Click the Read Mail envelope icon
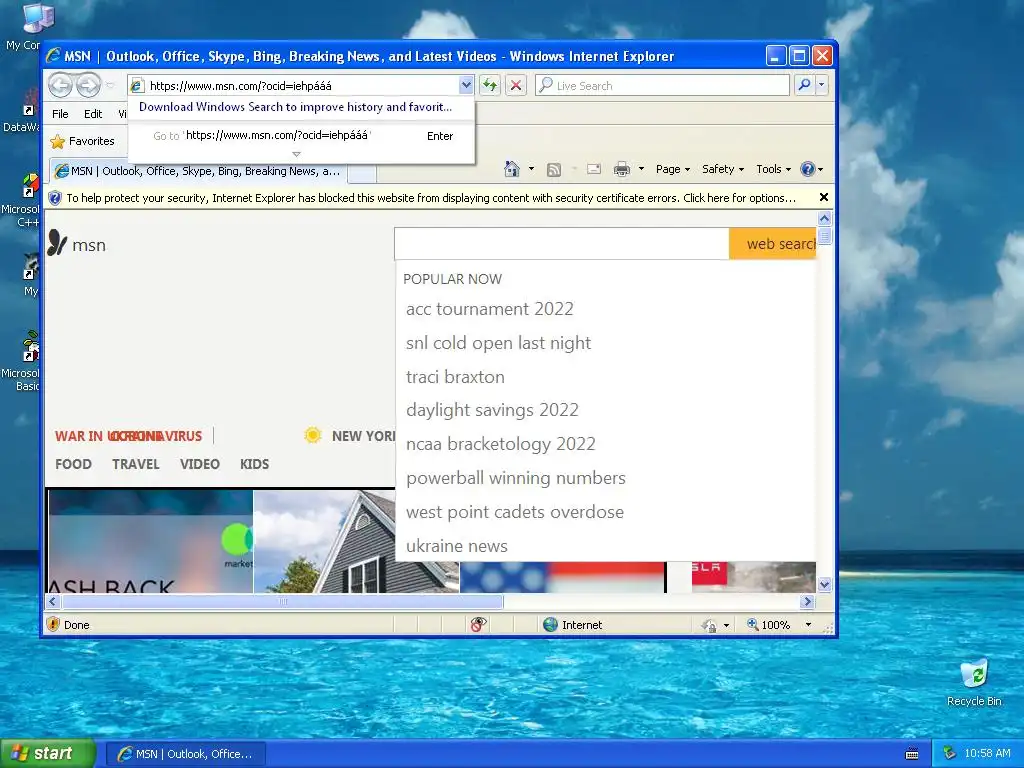This screenshot has height=768, width=1024. (594, 169)
